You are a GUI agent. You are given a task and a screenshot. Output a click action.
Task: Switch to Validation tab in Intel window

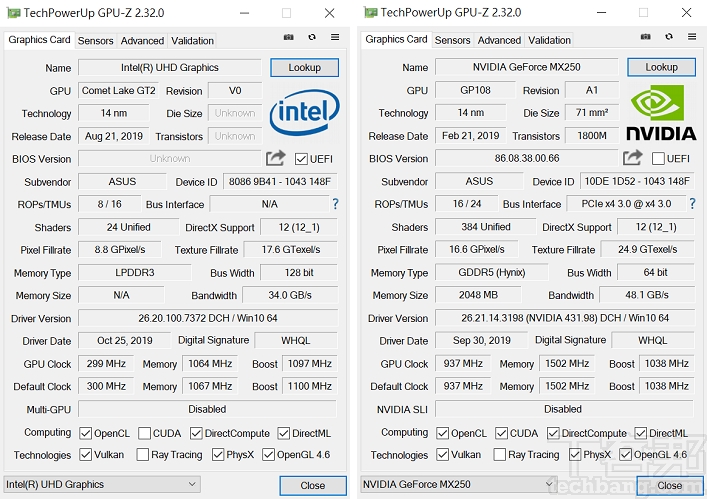(x=192, y=41)
